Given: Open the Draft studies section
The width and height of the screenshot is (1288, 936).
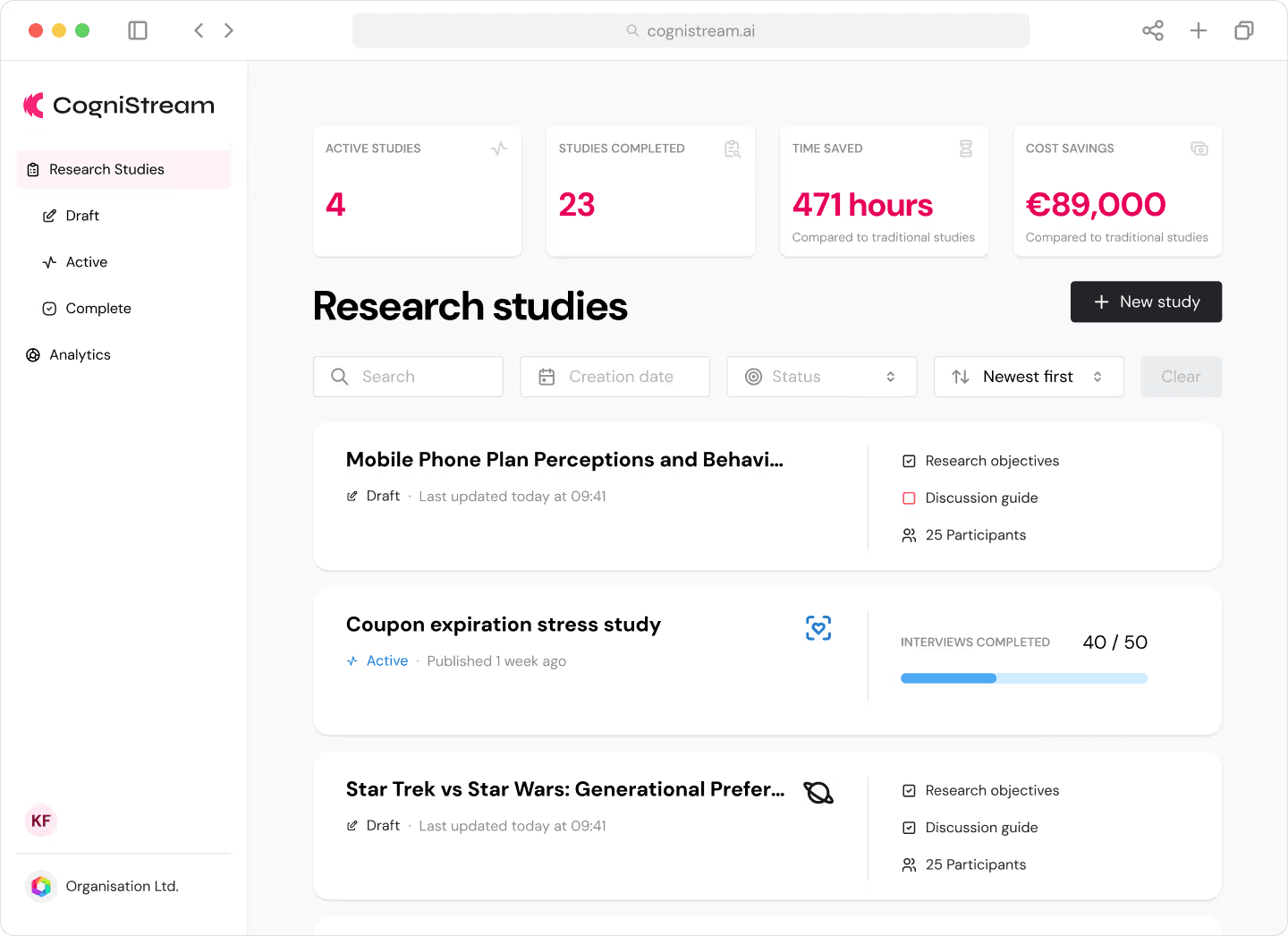Looking at the screenshot, I should pos(72,216).
